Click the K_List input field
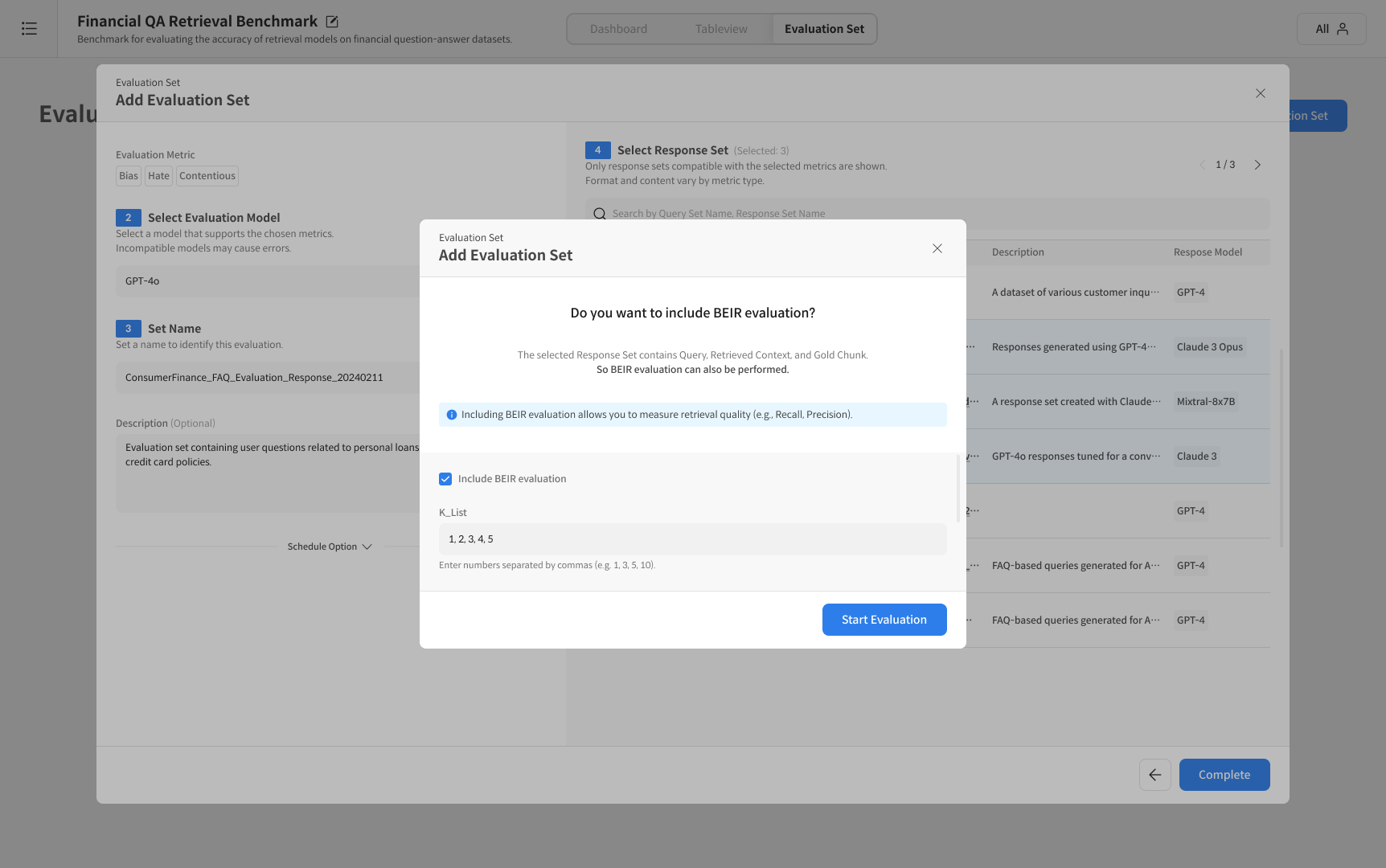 692,539
